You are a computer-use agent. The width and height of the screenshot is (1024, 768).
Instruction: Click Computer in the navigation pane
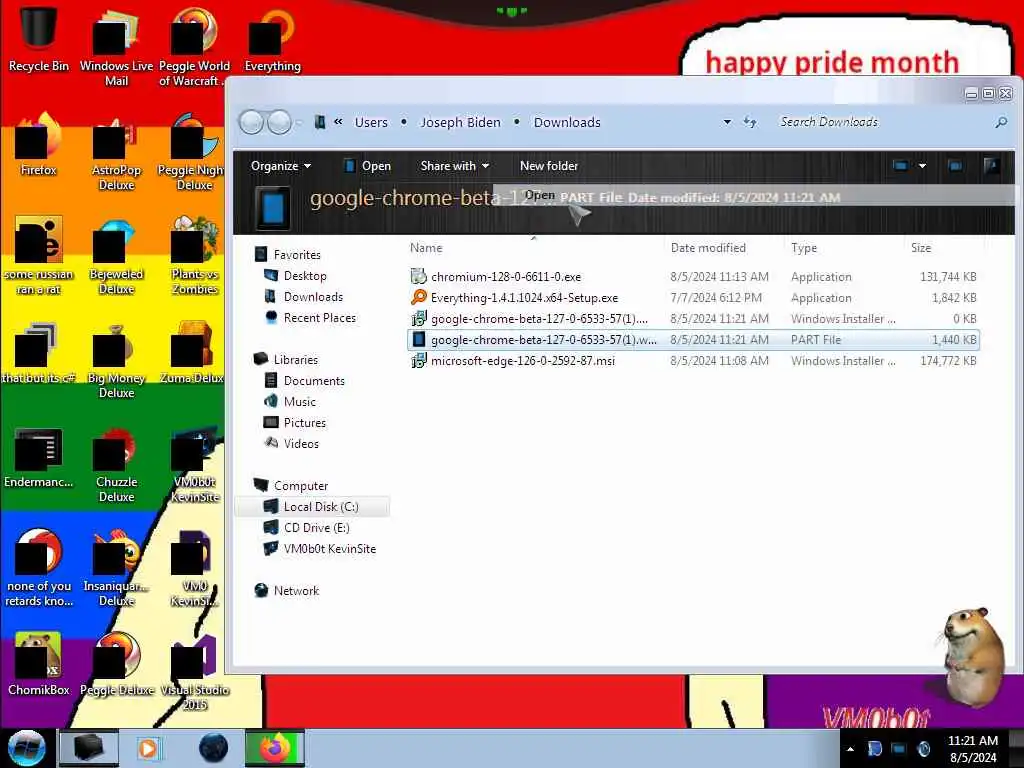click(x=291, y=485)
